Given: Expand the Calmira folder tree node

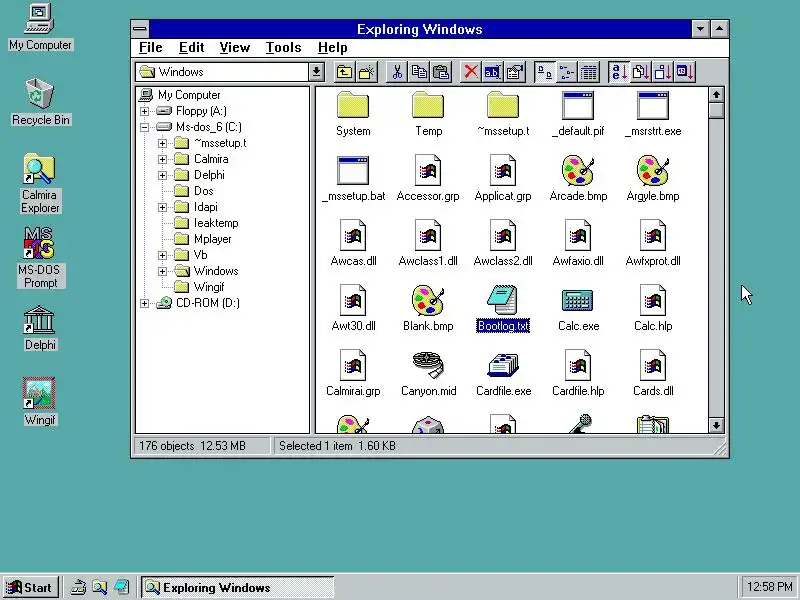Looking at the screenshot, I should [x=162, y=159].
